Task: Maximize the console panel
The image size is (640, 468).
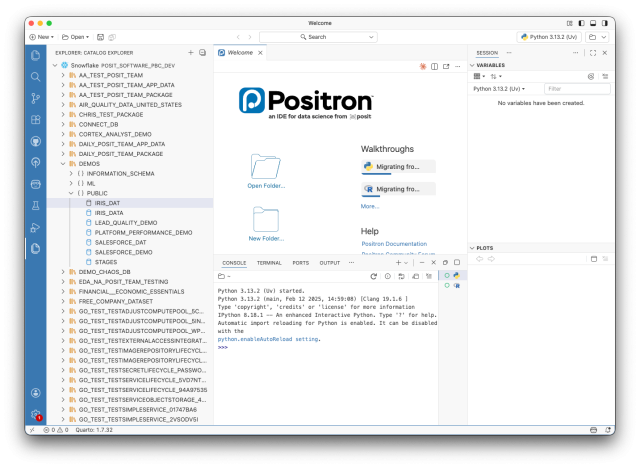Action: [457, 262]
